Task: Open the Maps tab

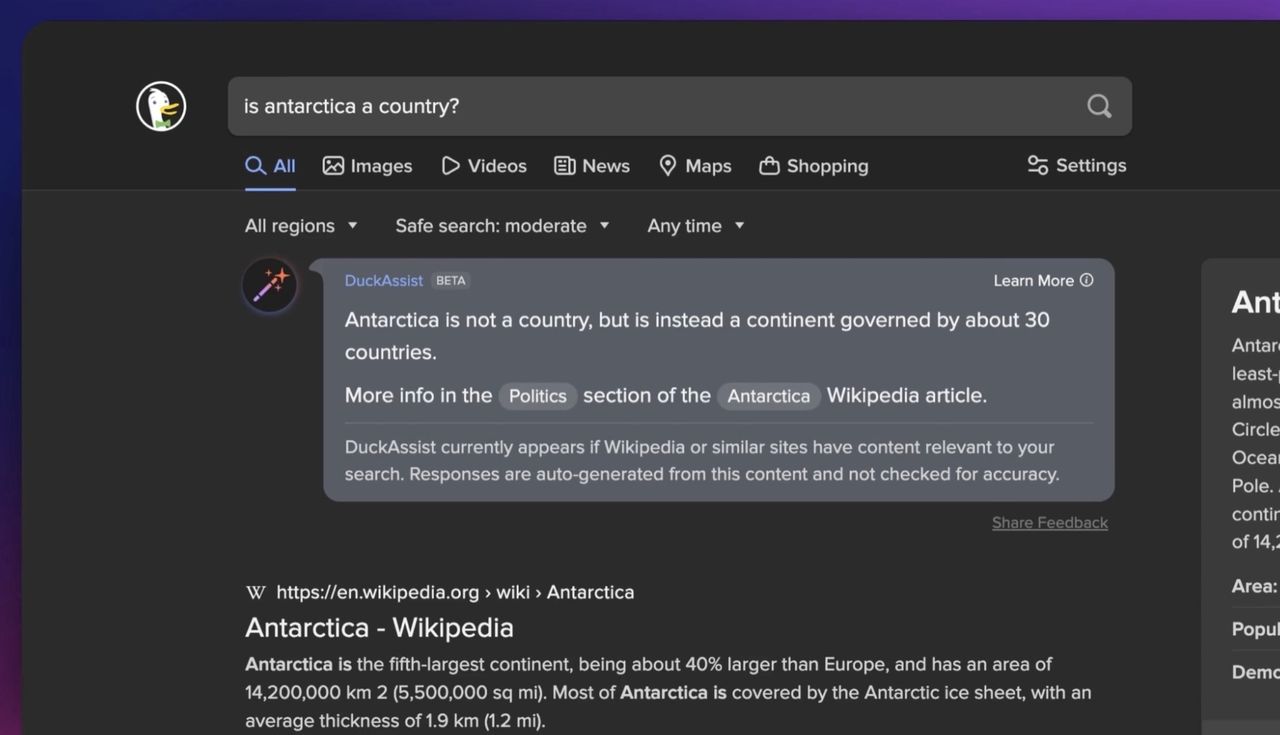Action: pyautogui.click(x=695, y=166)
